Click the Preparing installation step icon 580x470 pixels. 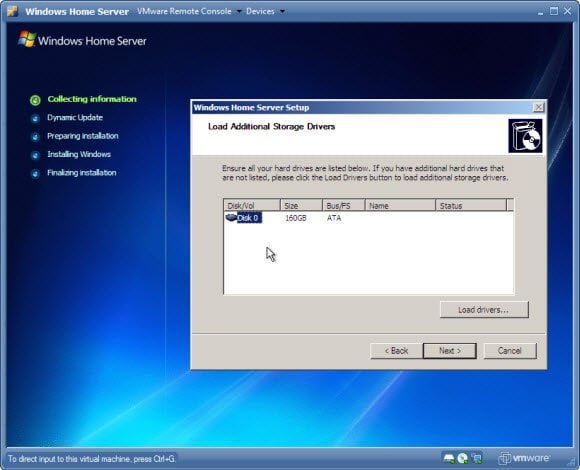coord(35,137)
